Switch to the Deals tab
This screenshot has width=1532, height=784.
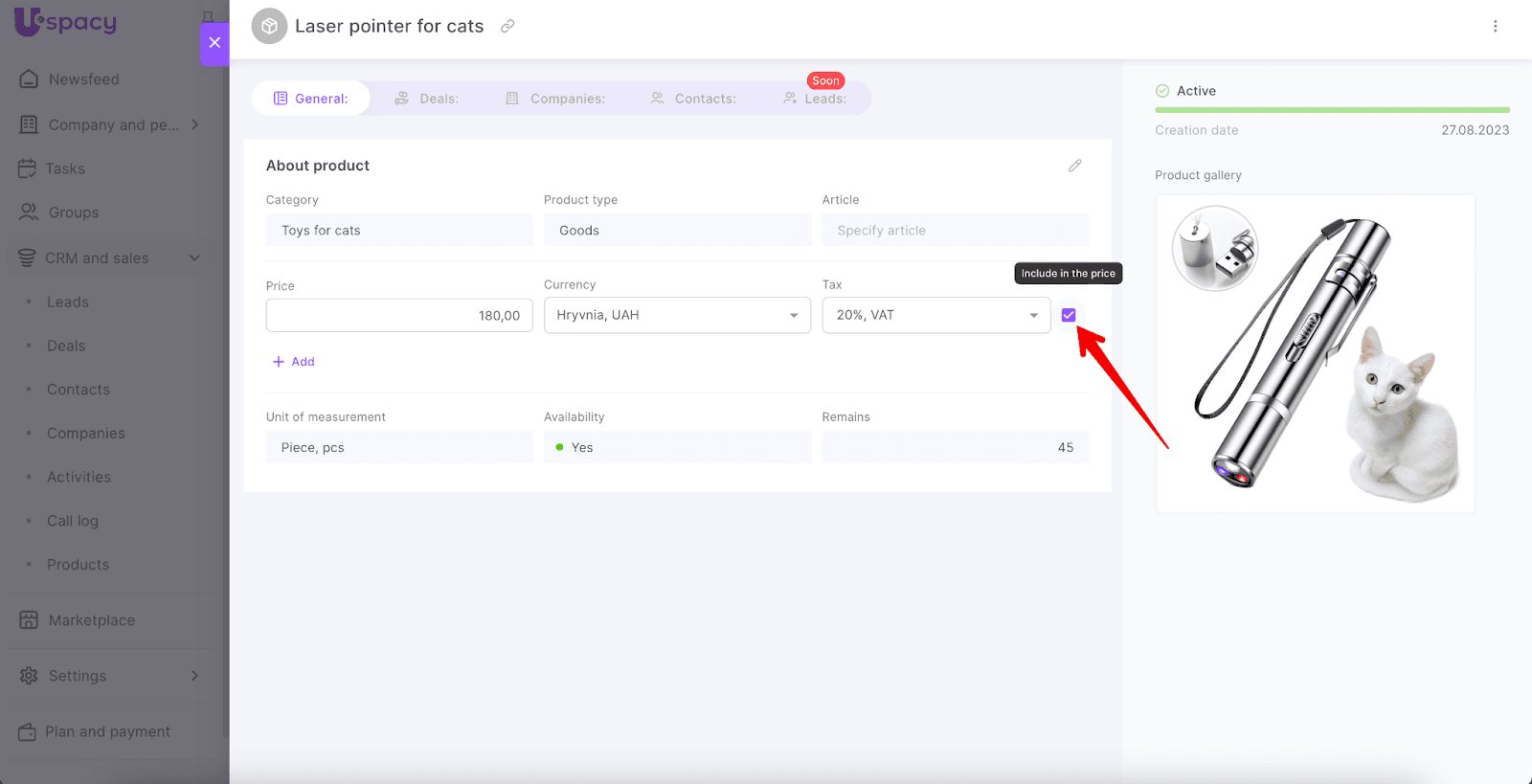coord(427,99)
